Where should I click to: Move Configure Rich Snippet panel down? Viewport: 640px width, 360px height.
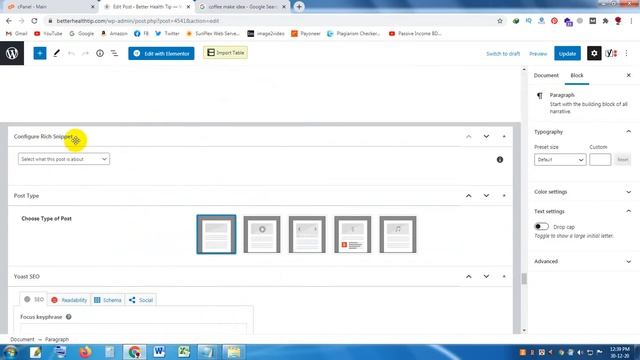[x=486, y=136]
